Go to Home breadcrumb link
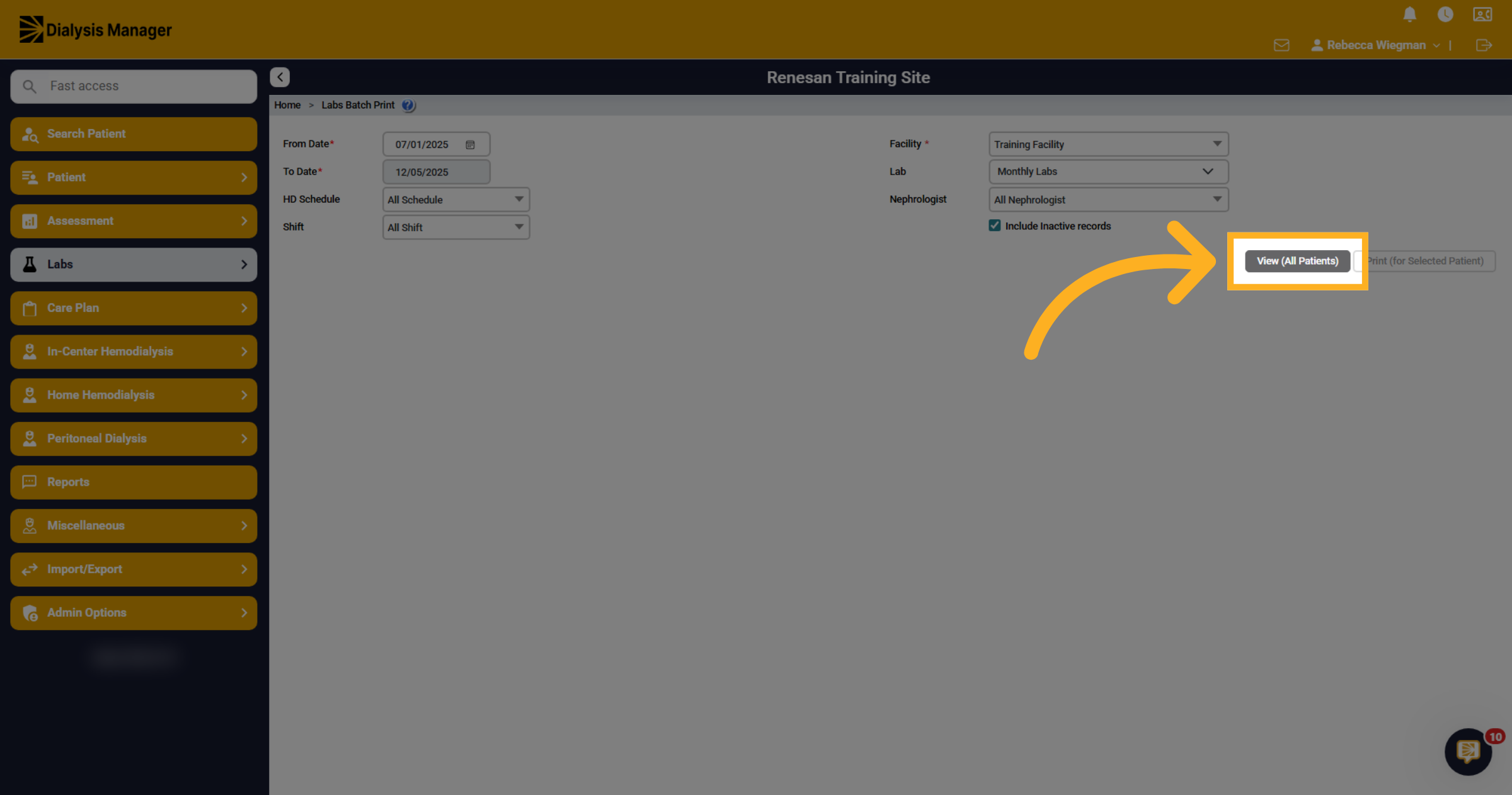Viewport: 1512px width, 795px height. coord(287,105)
